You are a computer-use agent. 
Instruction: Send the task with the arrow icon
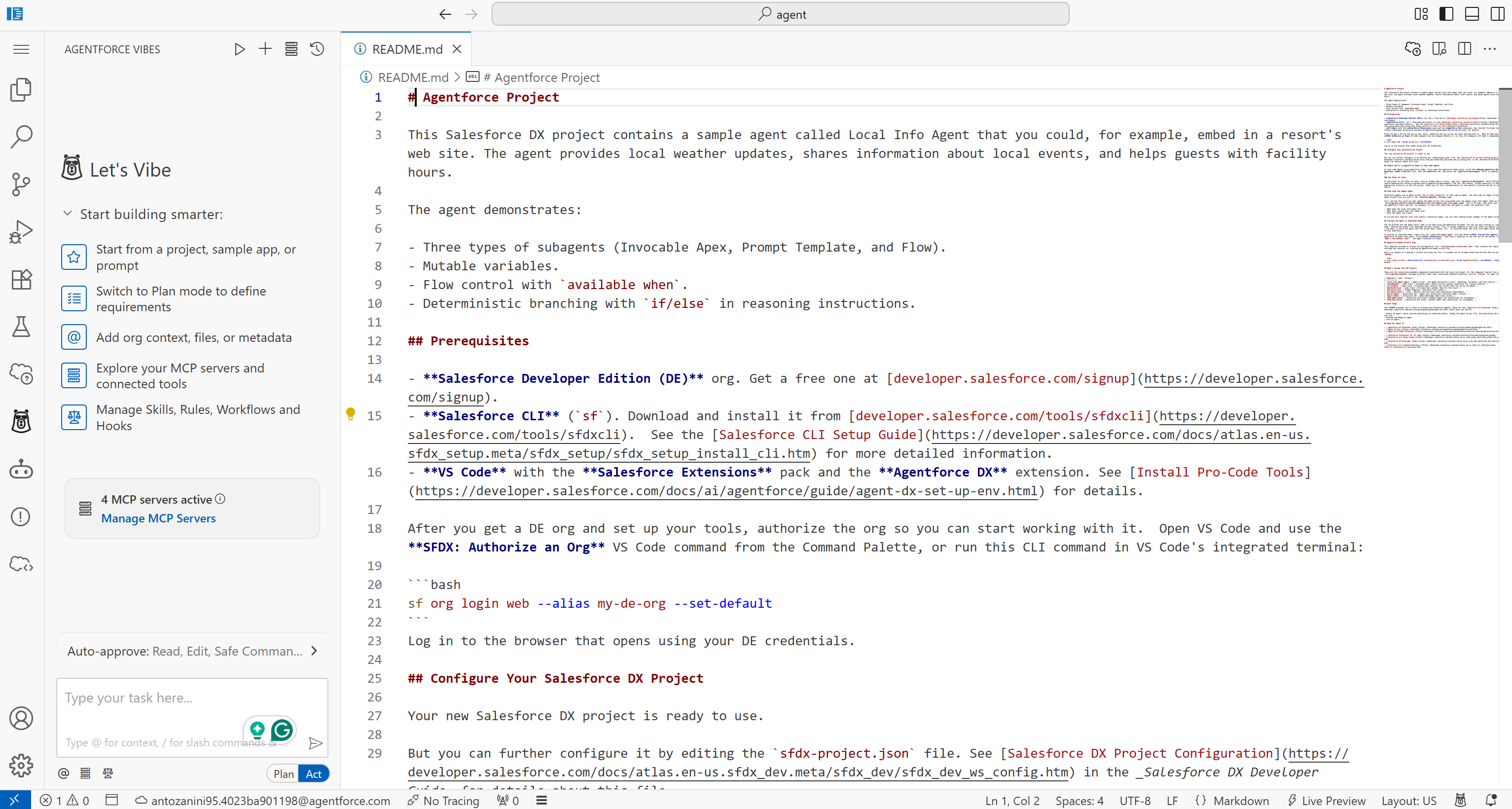click(316, 743)
